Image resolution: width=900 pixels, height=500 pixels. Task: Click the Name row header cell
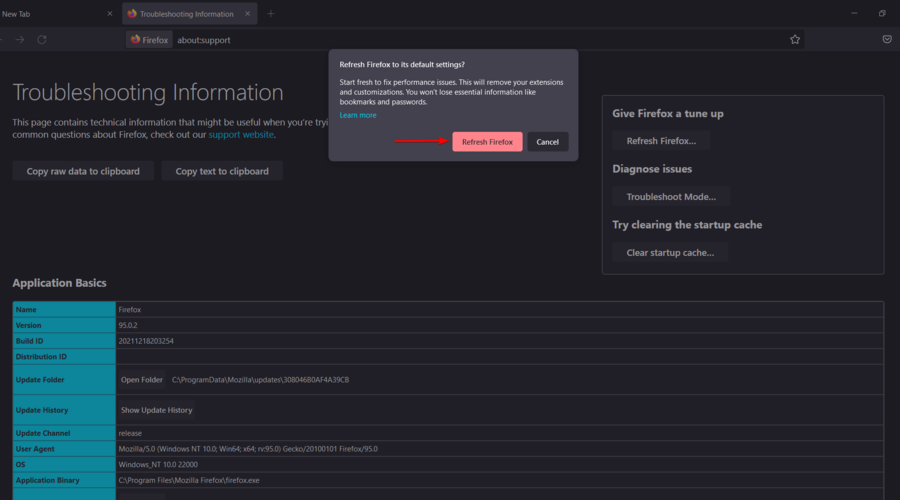[x=64, y=309]
